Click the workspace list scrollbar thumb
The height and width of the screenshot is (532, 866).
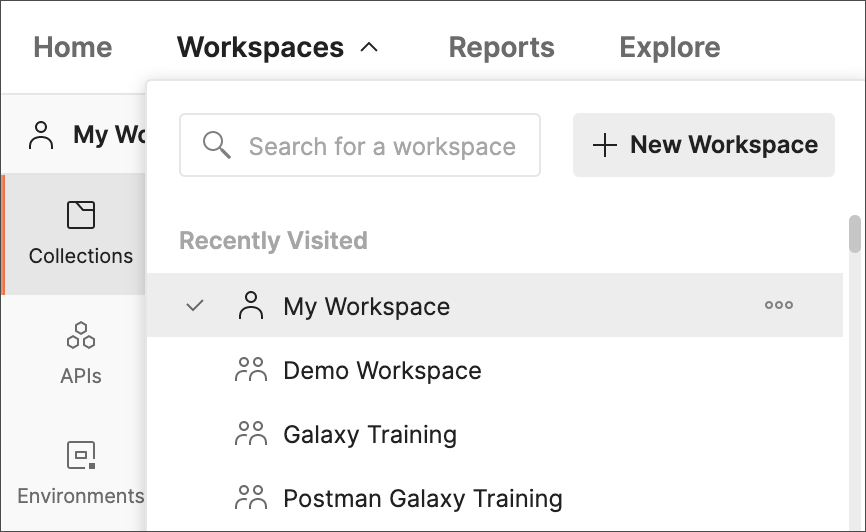(x=854, y=234)
